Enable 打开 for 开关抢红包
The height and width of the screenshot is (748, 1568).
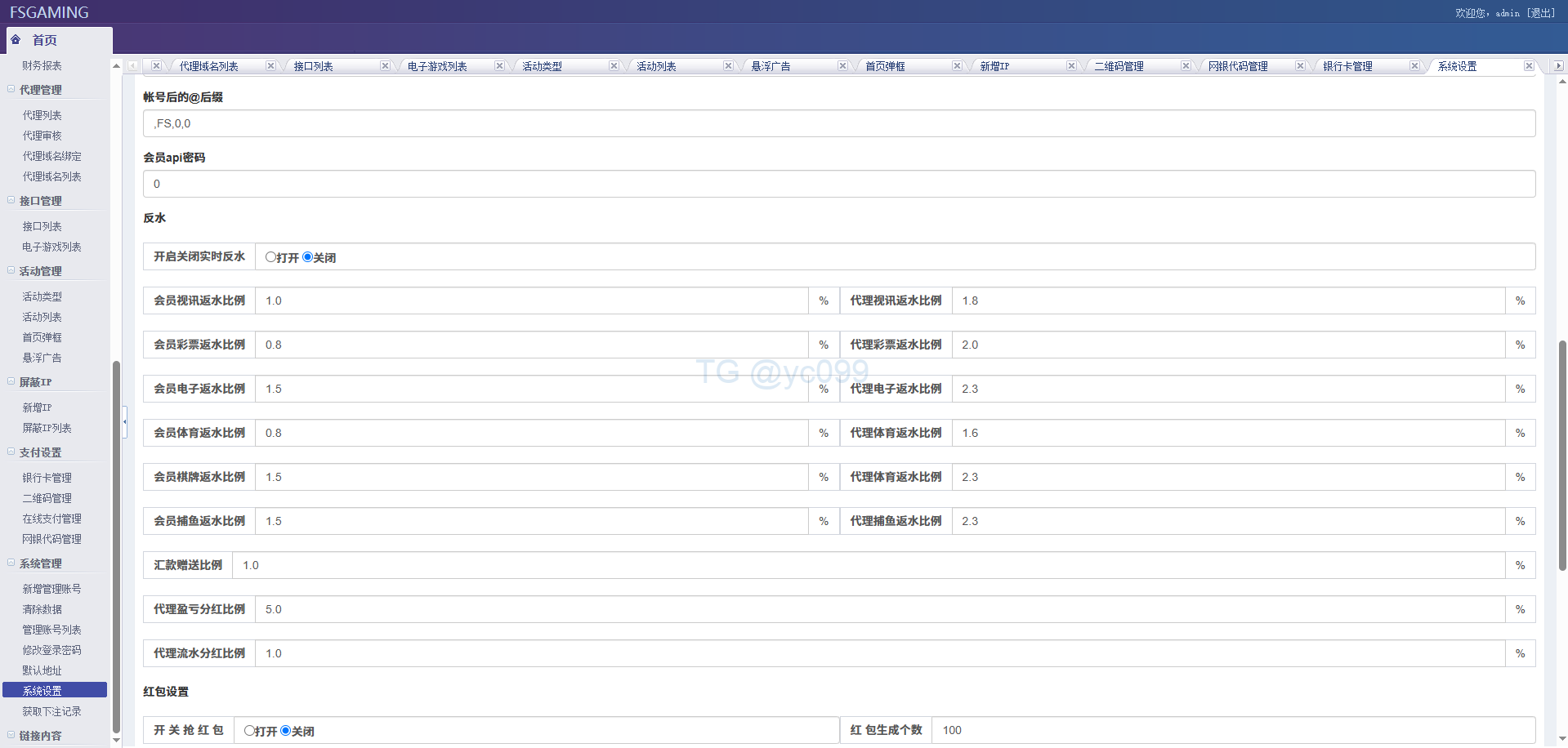point(249,731)
